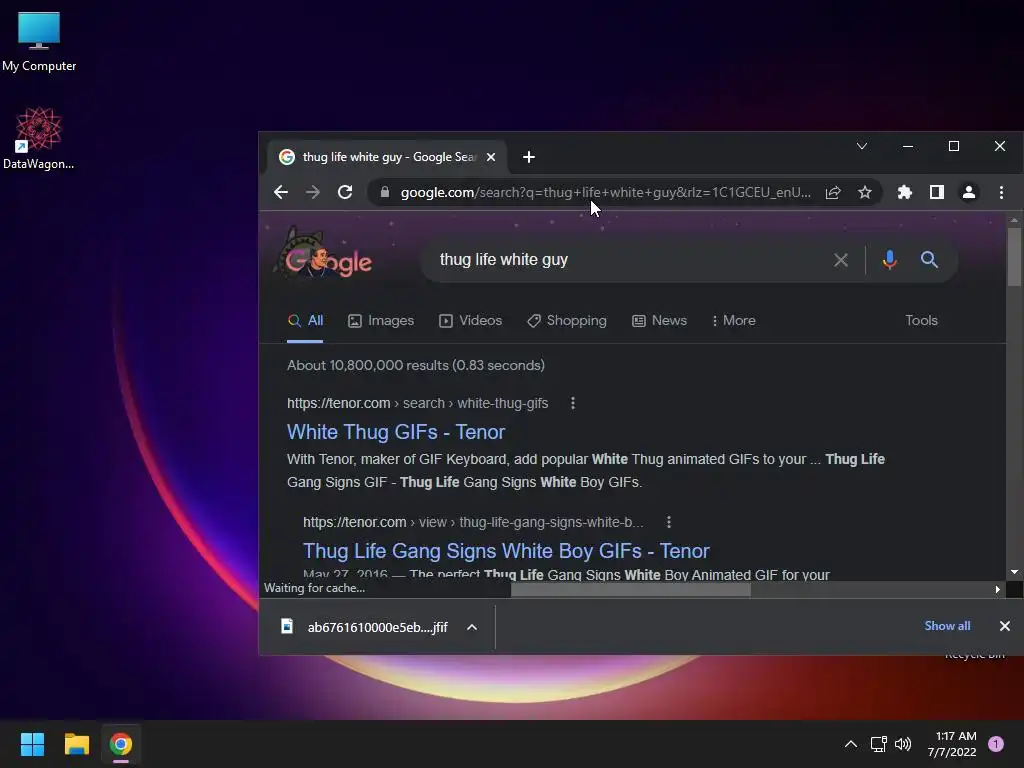View site info via the padlock icon
1024x768 pixels.
[385, 192]
